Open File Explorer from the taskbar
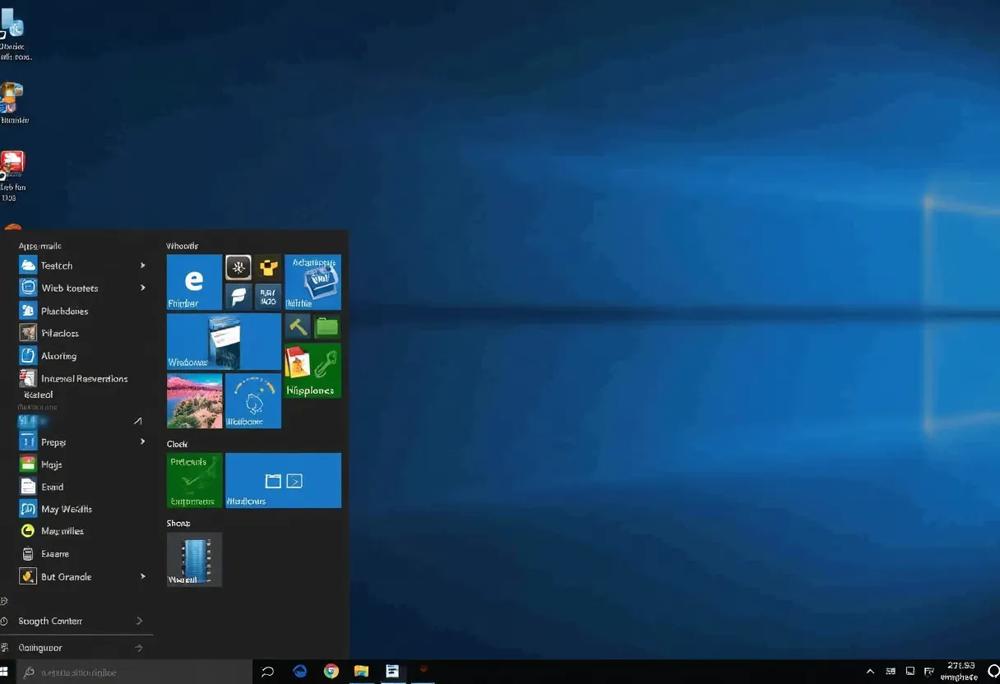1000x684 pixels. 361,671
